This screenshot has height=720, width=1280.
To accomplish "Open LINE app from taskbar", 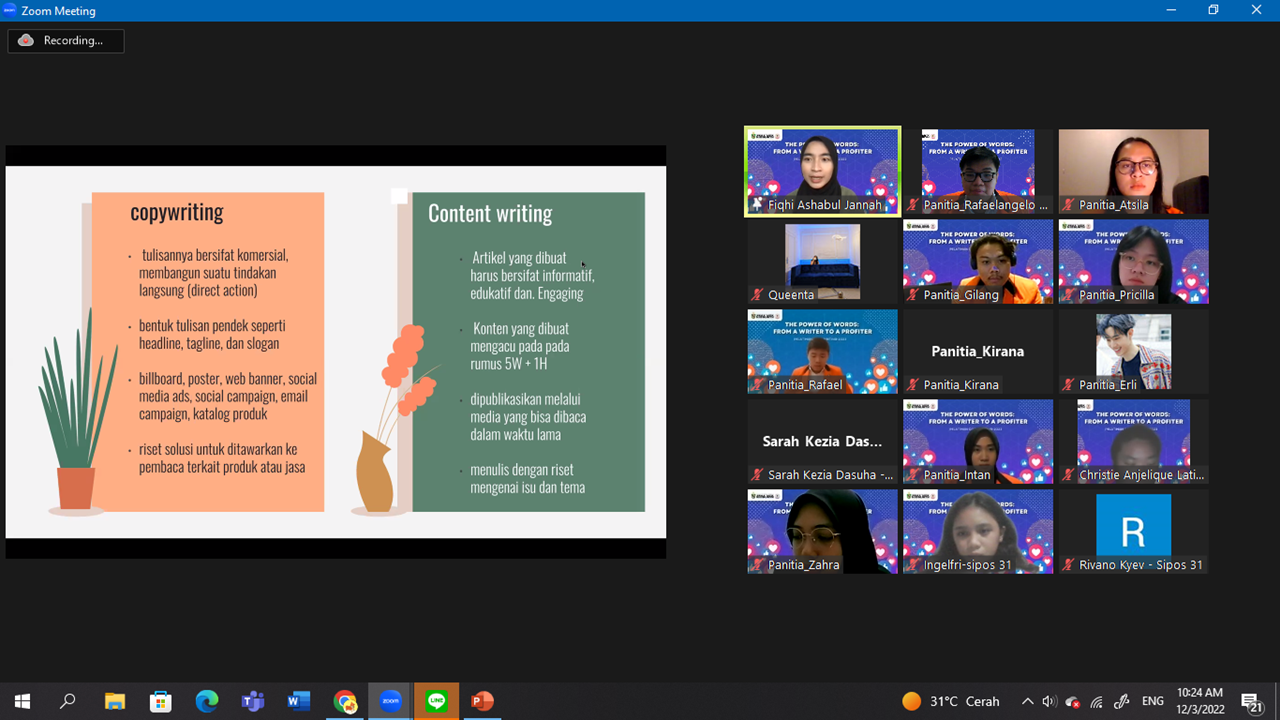I will coord(436,701).
